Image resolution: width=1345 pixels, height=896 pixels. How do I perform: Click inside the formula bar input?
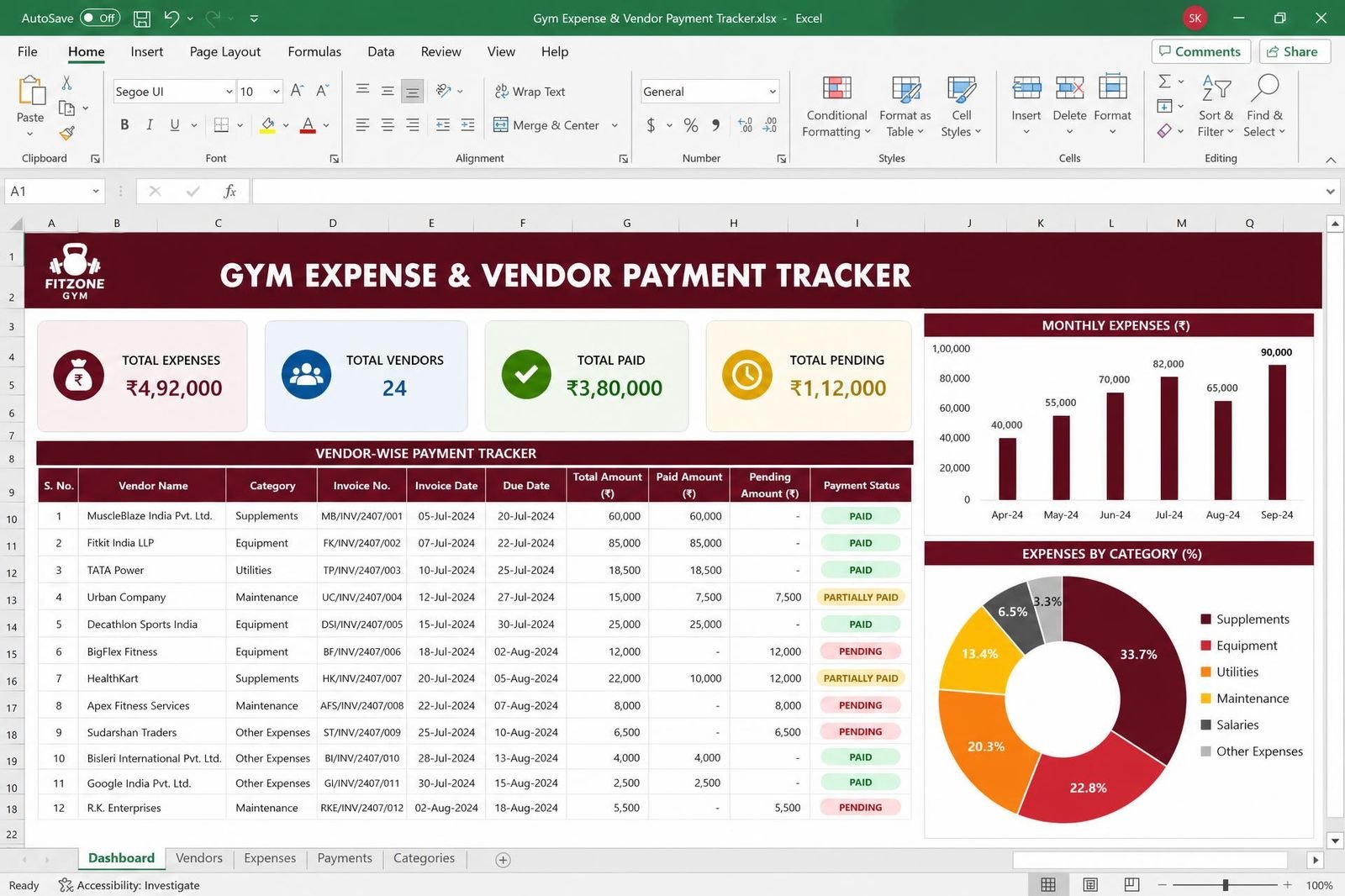[789, 192]
